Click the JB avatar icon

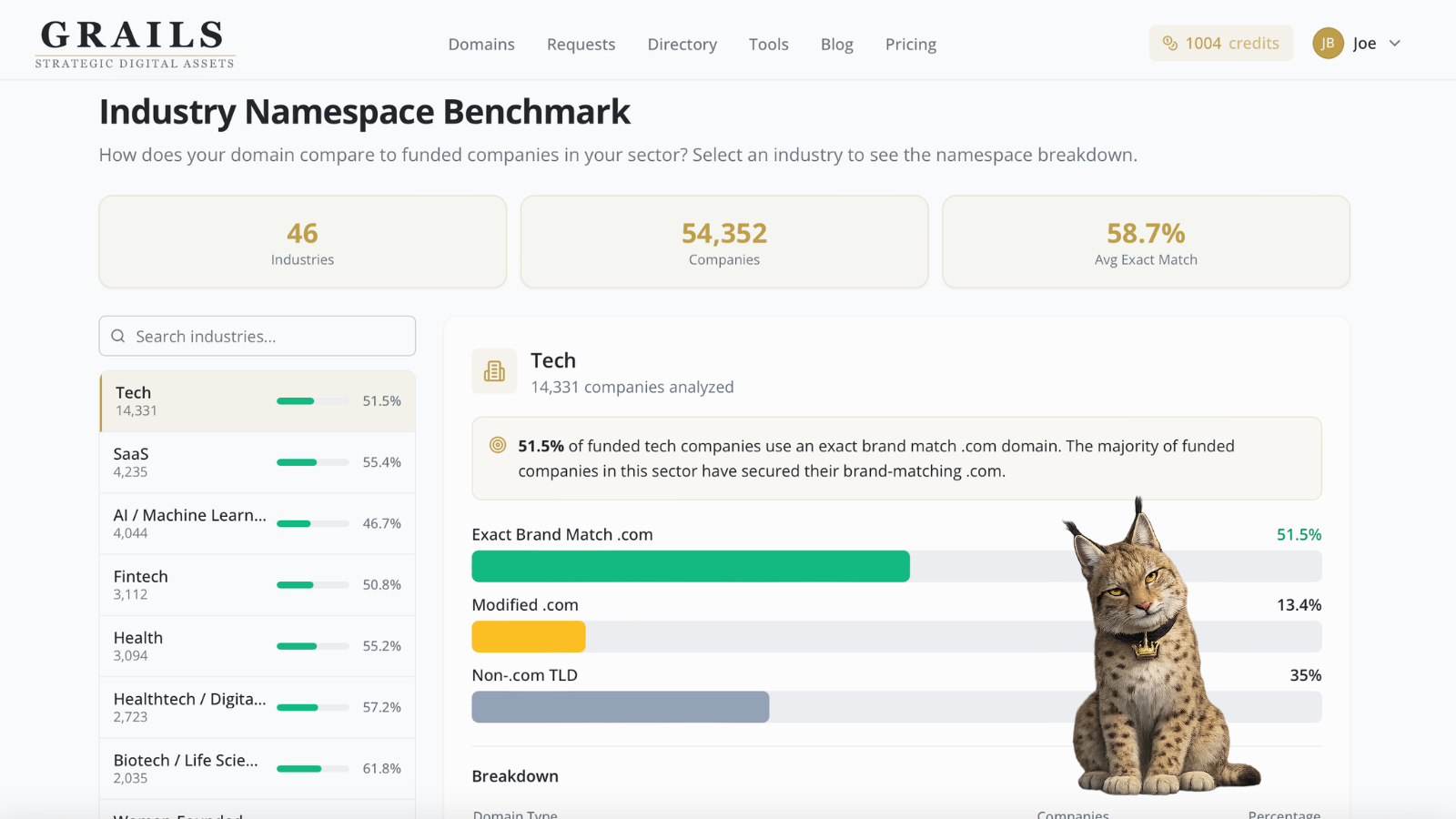[x=1328, y=44]
